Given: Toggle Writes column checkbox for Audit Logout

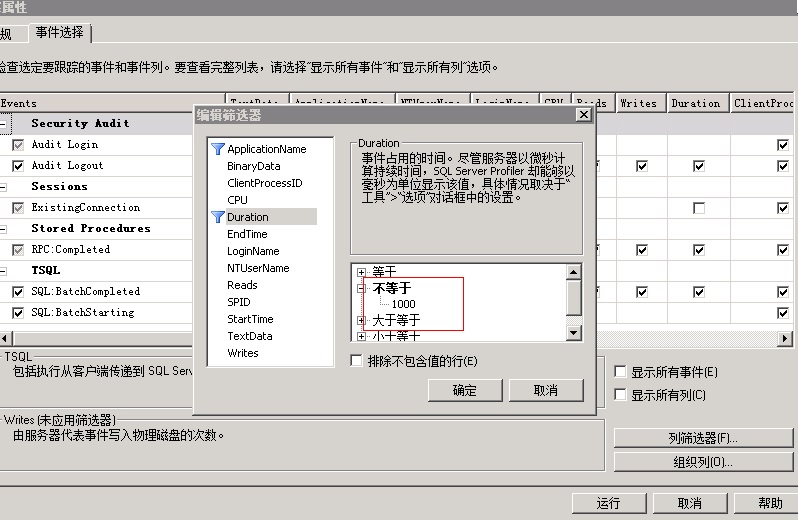Looking at the screenshot, I should pyautogui.click(x=642, y=166).
